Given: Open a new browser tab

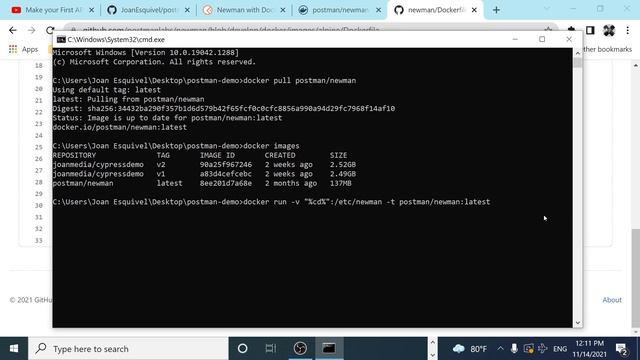Looking at the screenshot, I should coord(496,10).
